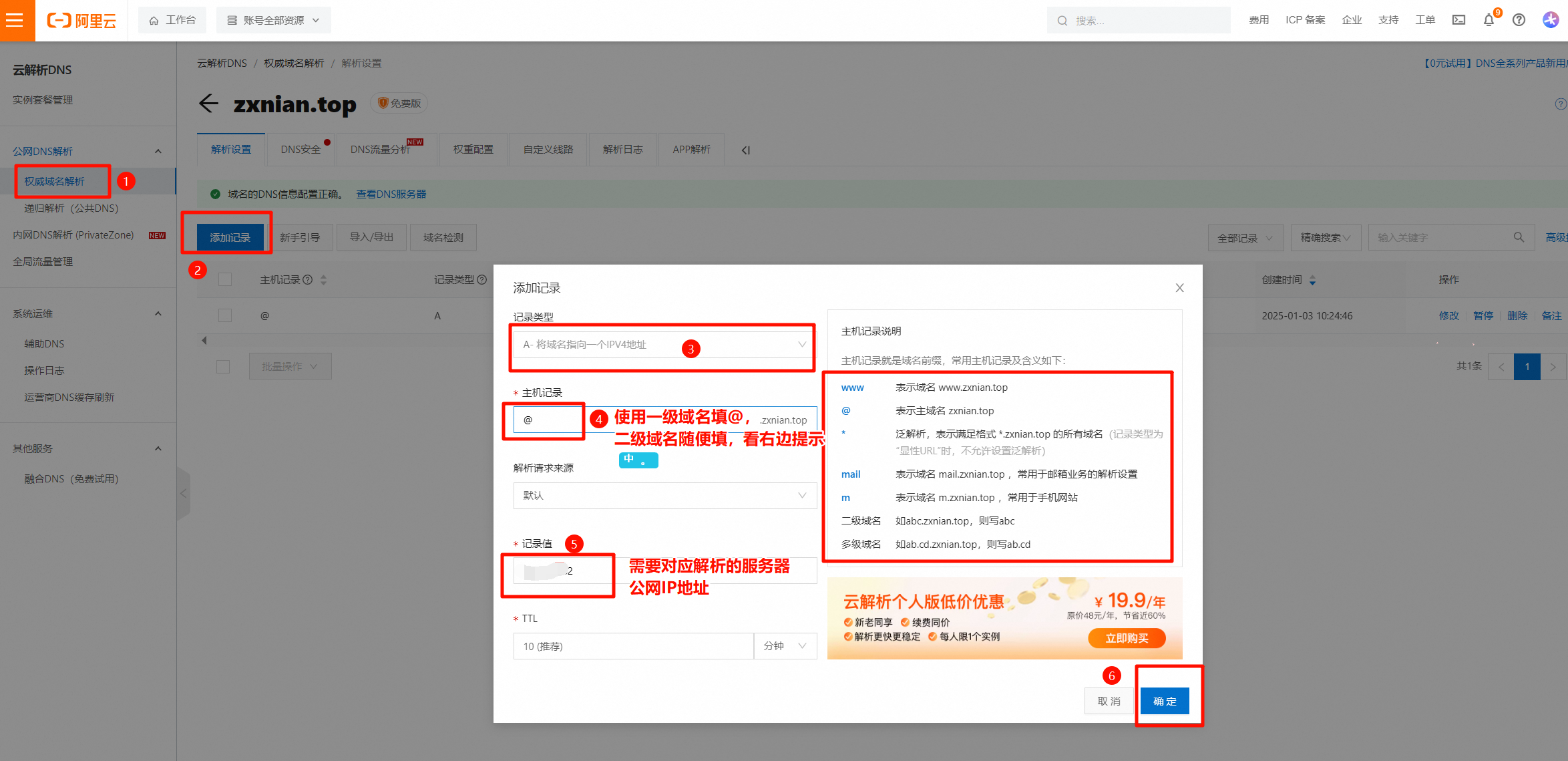Open the 查看DNS服务器 link
The width and height of the screenshot is (1568, 761).
[x=391, y=194]
